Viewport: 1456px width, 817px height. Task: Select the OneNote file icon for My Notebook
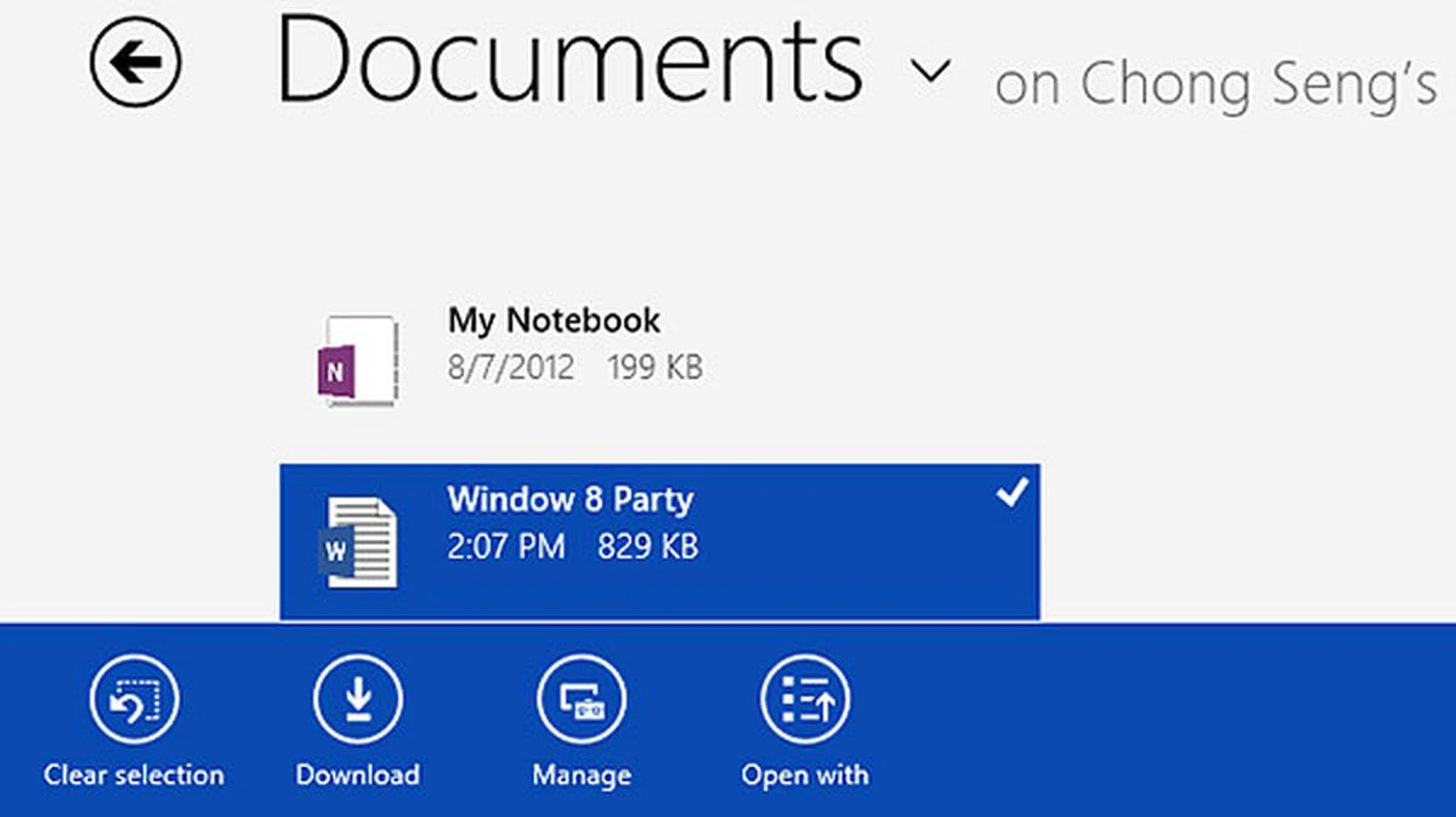(x=358, y=361)
